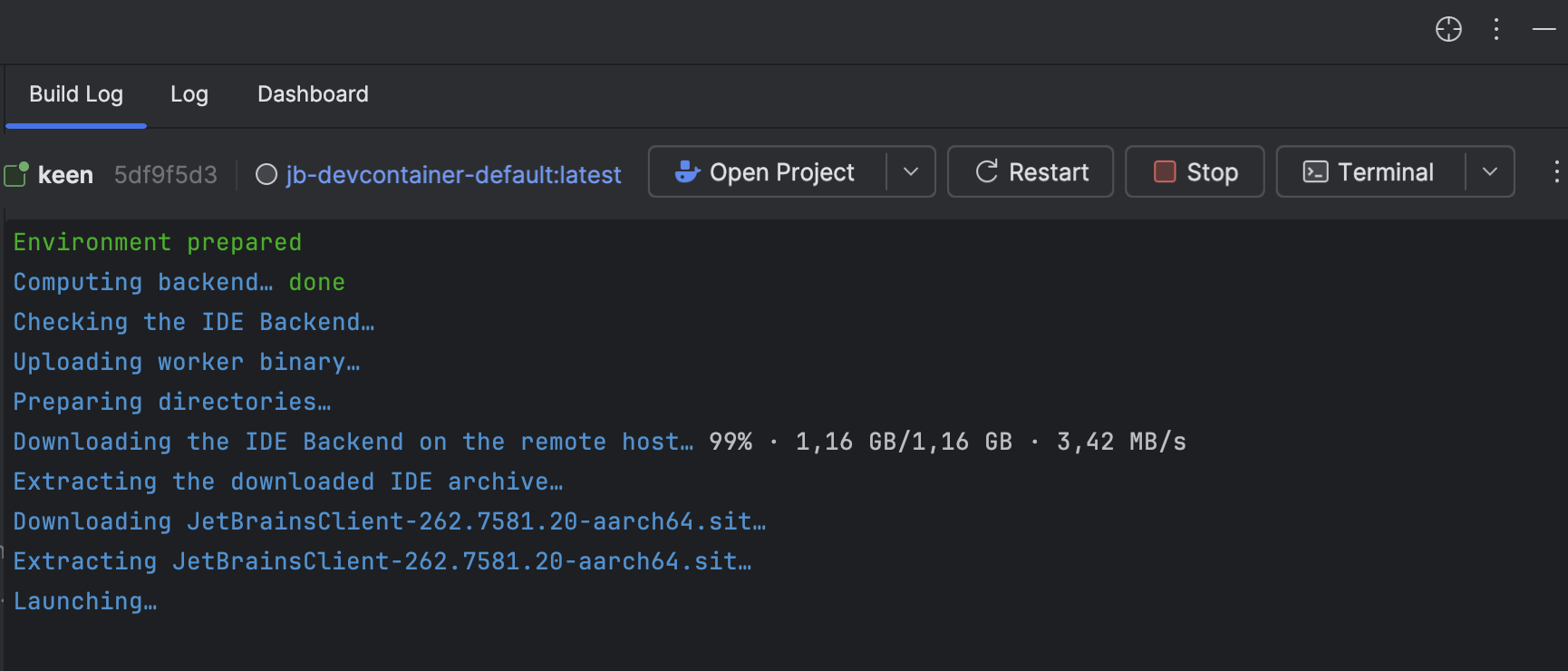The height and width of the screenshot is (671, 1568).
Task: Open toolbar more-actions dots after Terminal
Action: tap(1556, 171)
